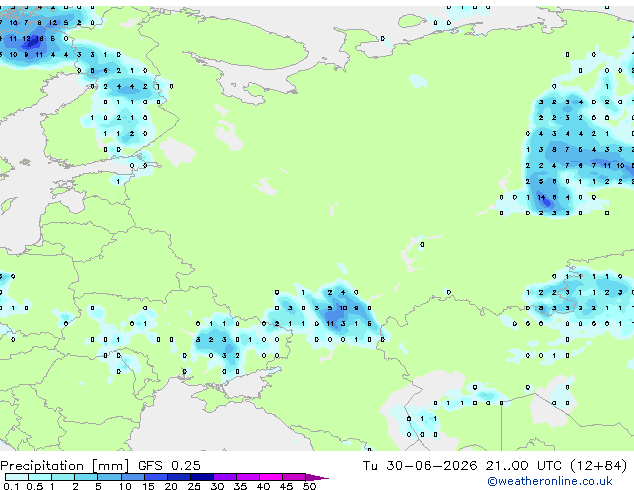634x490 pixels.
Task: Select the 45–50 mm legend swatch
Action: (294, 477)
